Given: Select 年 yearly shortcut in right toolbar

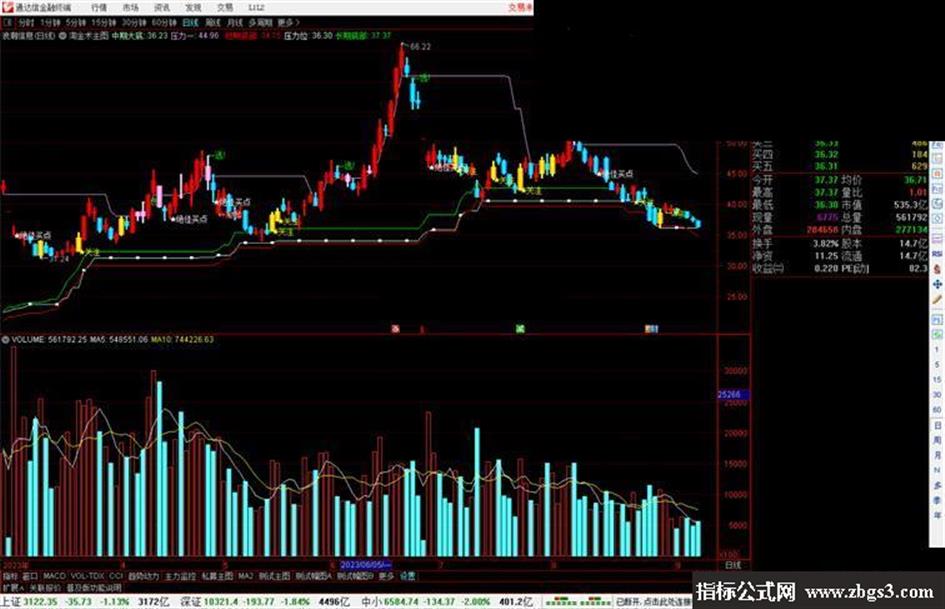Looking at the screenshot, I should click(x=937, y=516).
